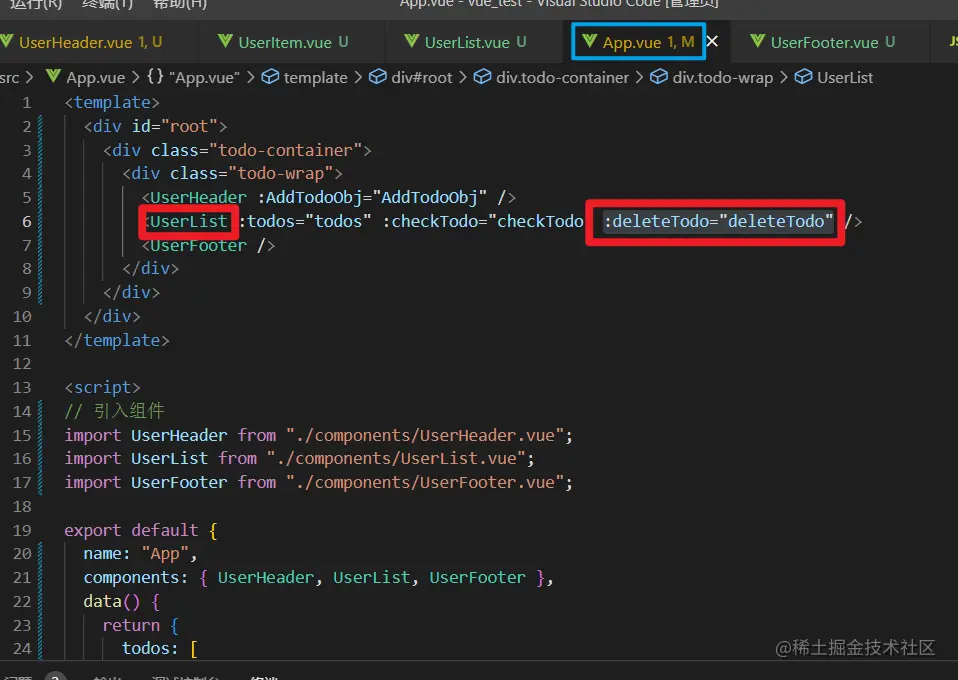Open the 帮助(H) Help menu
This screenshot has height=680, width=958.
tap(180, 4)
